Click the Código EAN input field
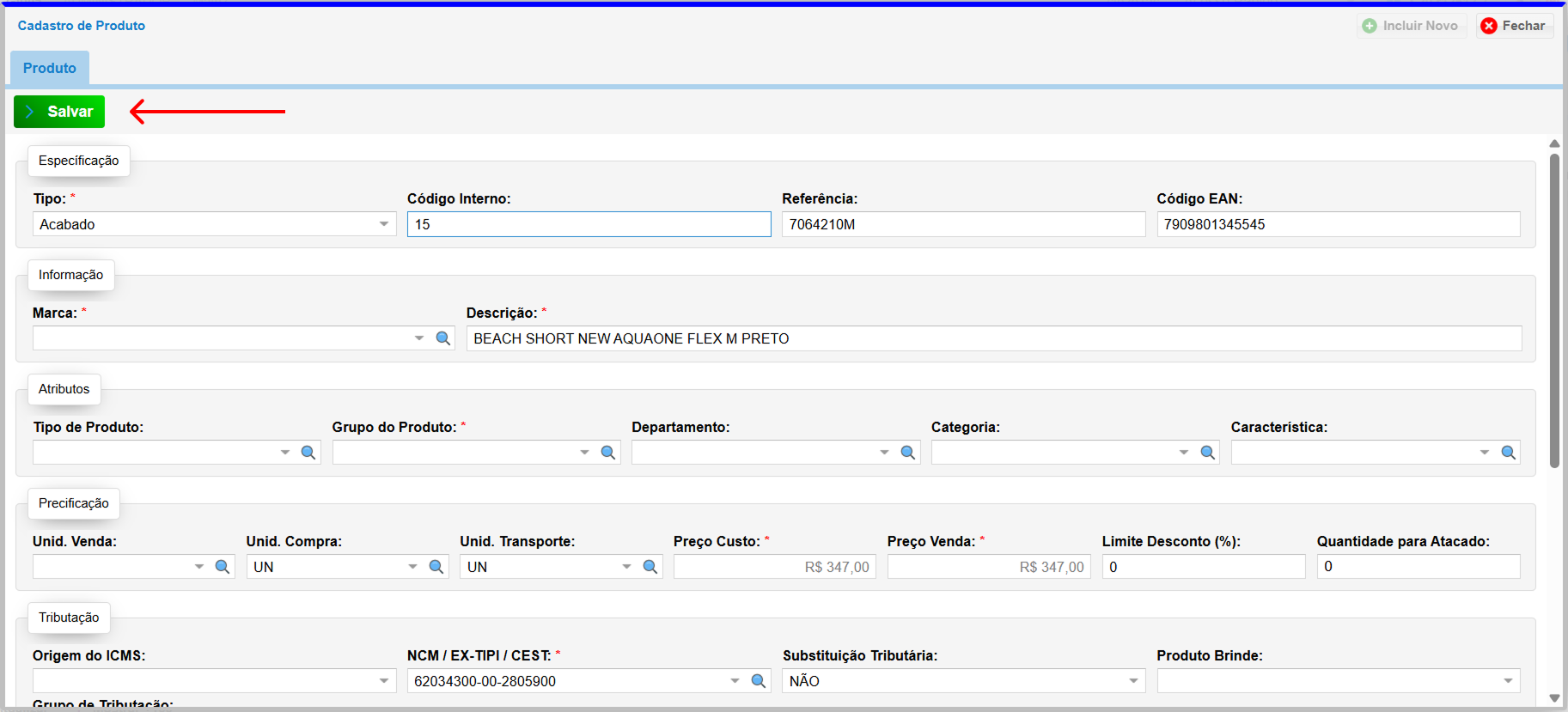Image resolution: width=1568 pixels, height=712 pixels. point(1338,224)
